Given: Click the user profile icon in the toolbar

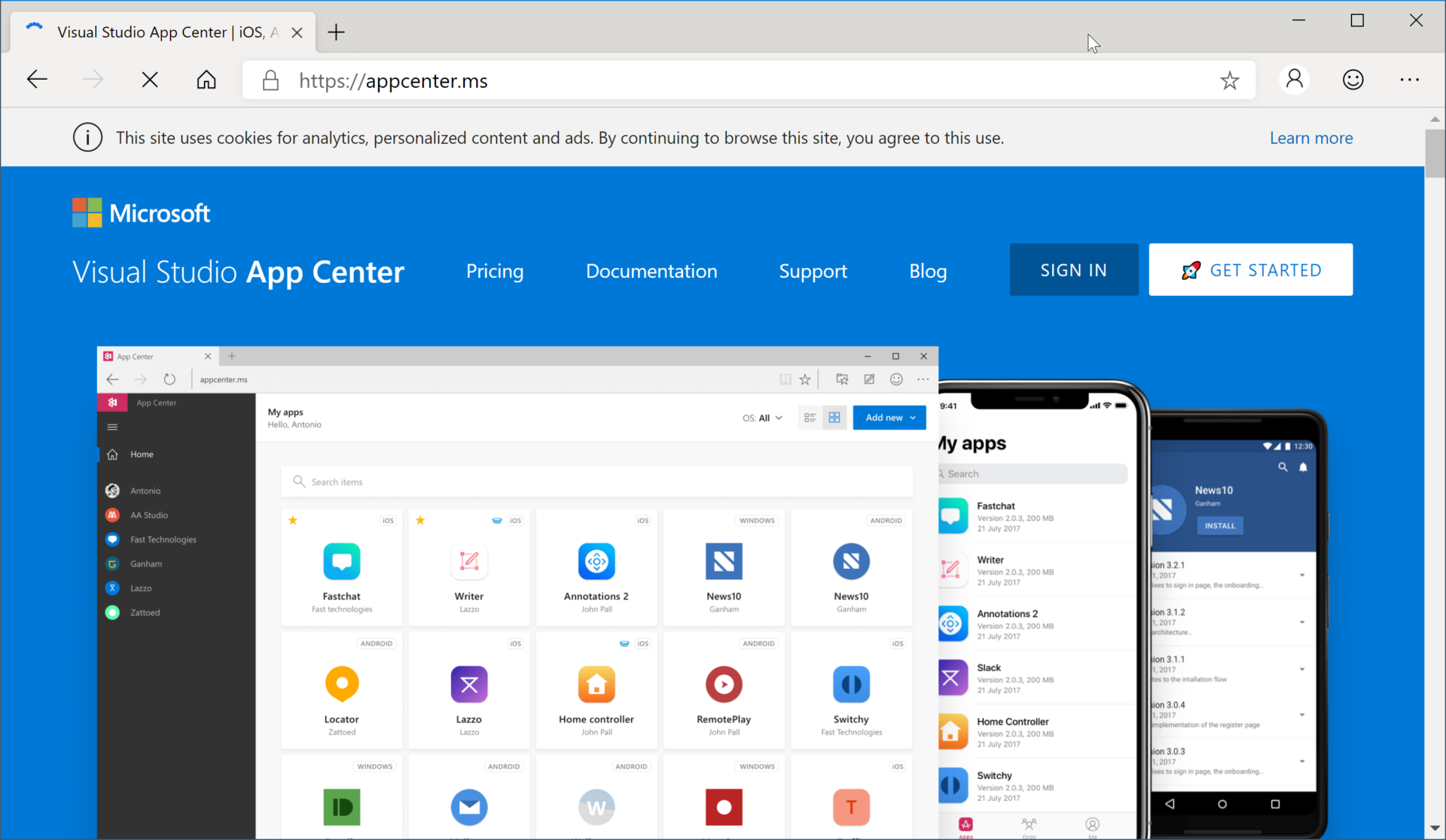Looking at the screenshot, I should pos(1295,80).
